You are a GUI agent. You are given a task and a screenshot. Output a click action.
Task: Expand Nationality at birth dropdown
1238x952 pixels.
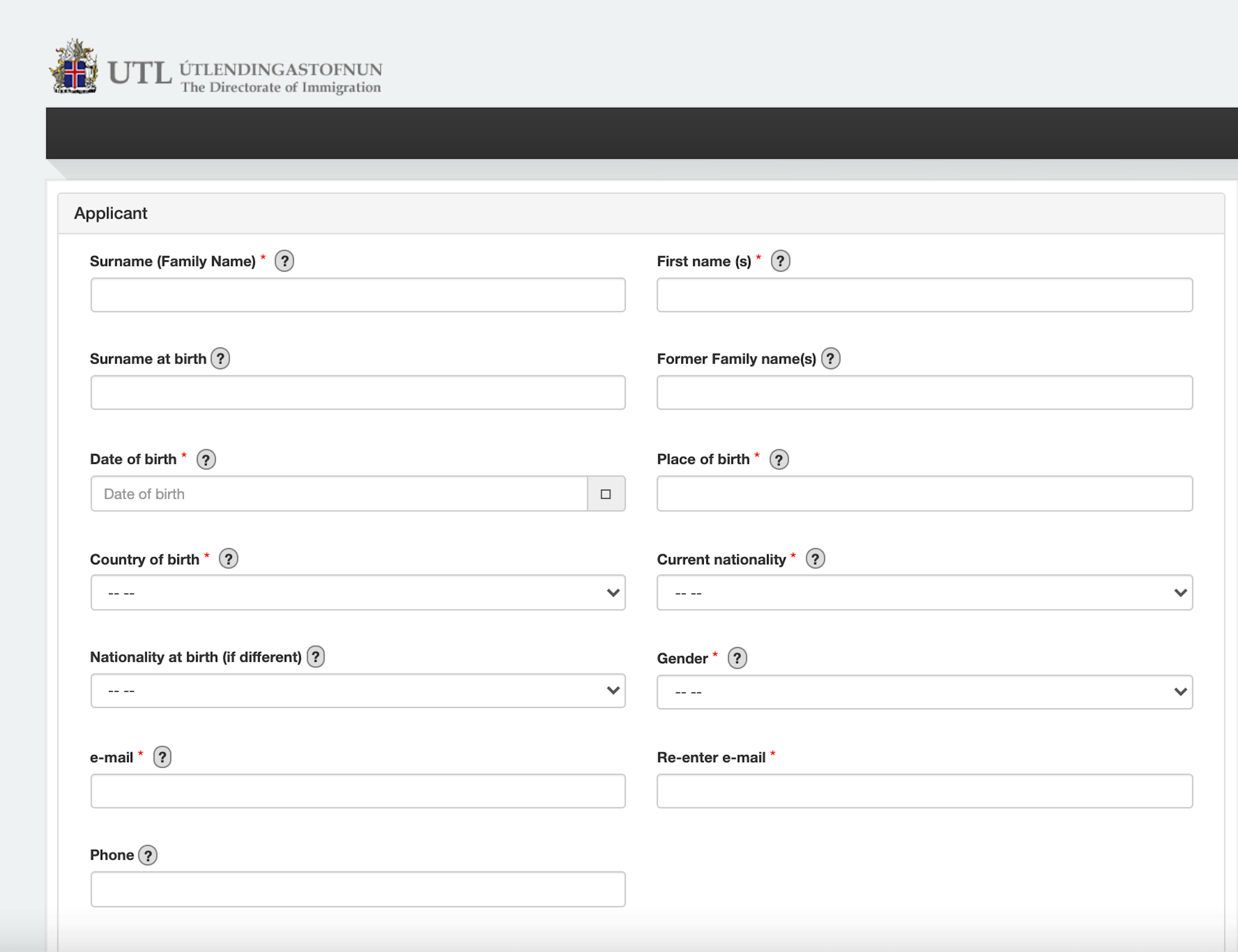tap(358, 691)
